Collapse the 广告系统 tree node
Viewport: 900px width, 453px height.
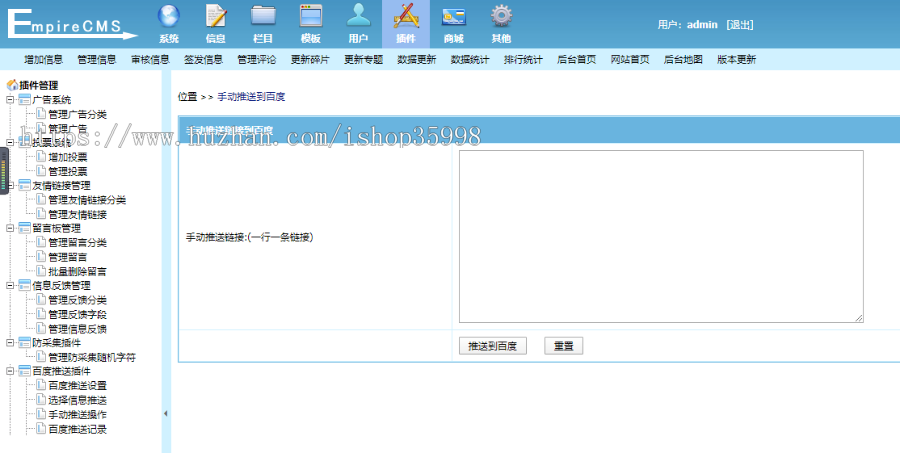(10, 99)
